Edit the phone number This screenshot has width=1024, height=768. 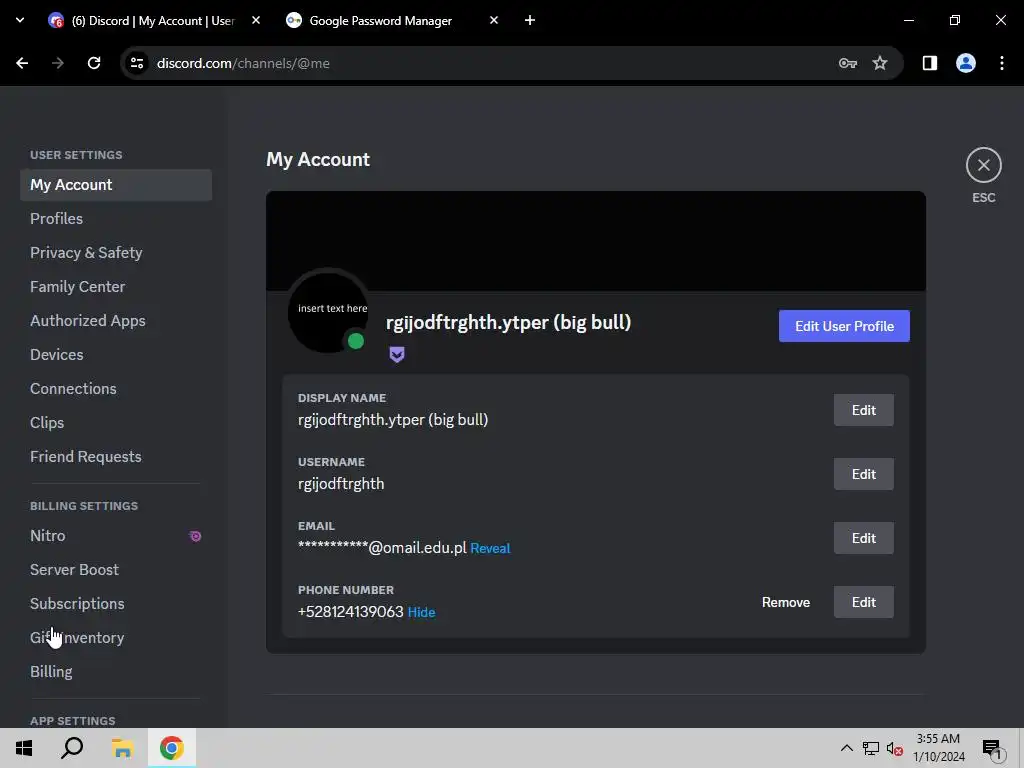click(863, 602)
